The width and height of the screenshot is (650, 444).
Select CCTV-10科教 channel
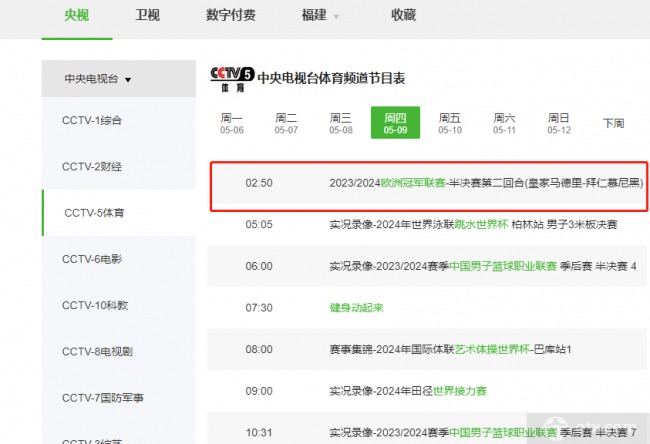pos(119,306)
